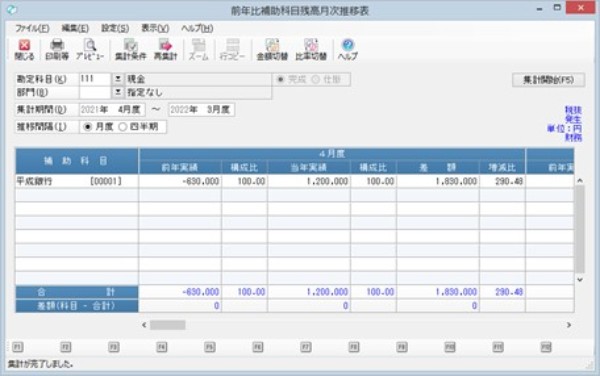Click the F5 function key button

[209, 347]
